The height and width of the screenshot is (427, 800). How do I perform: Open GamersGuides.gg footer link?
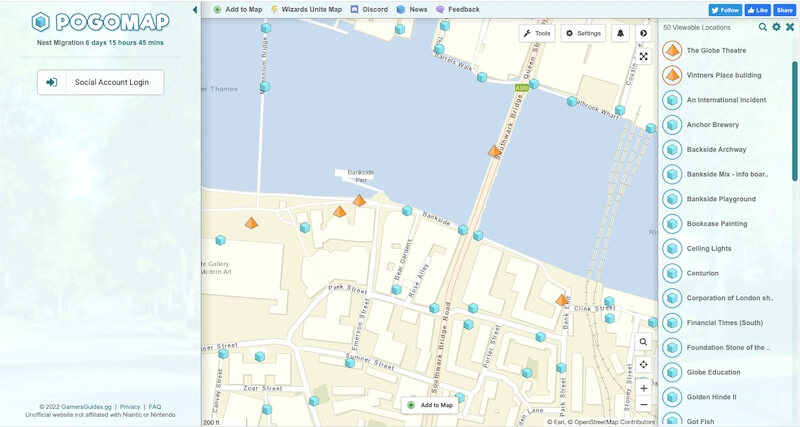click(86, 407)
